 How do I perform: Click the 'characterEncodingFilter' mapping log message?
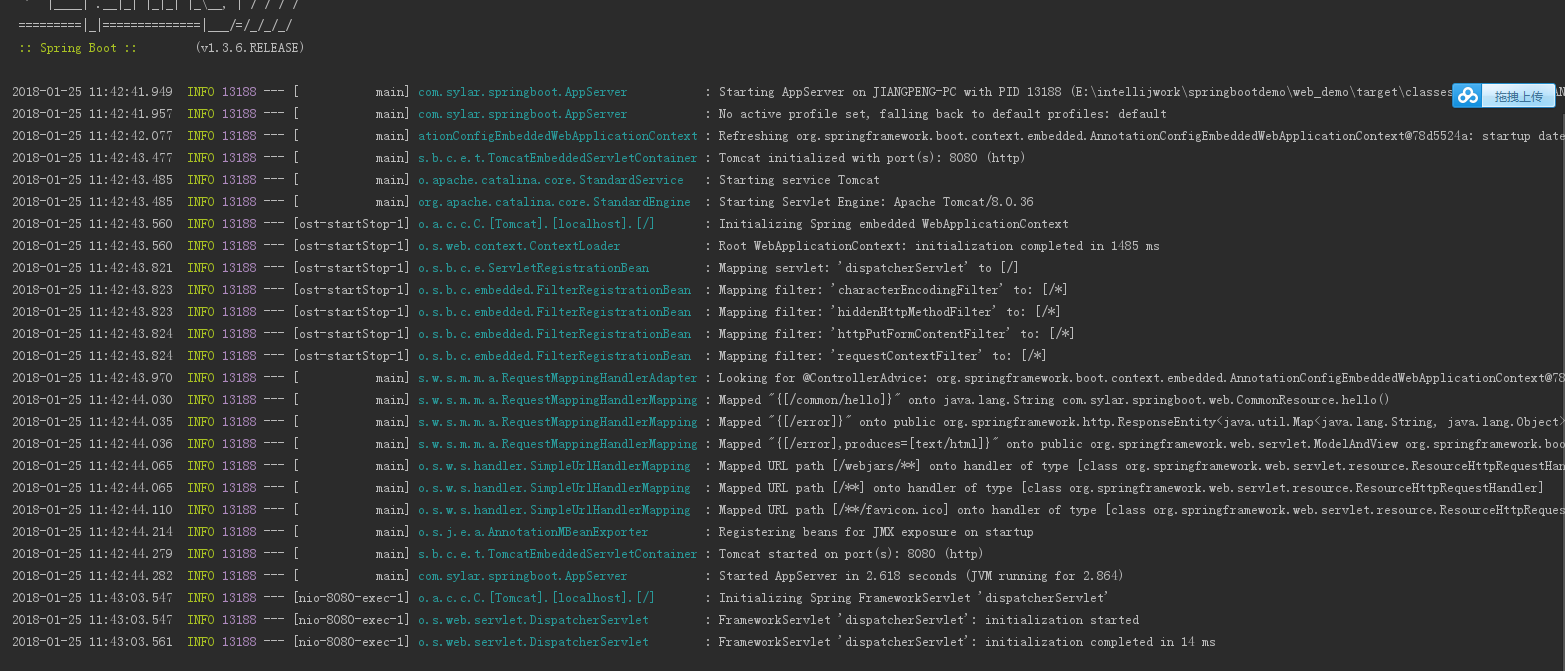tap(892, 290)
